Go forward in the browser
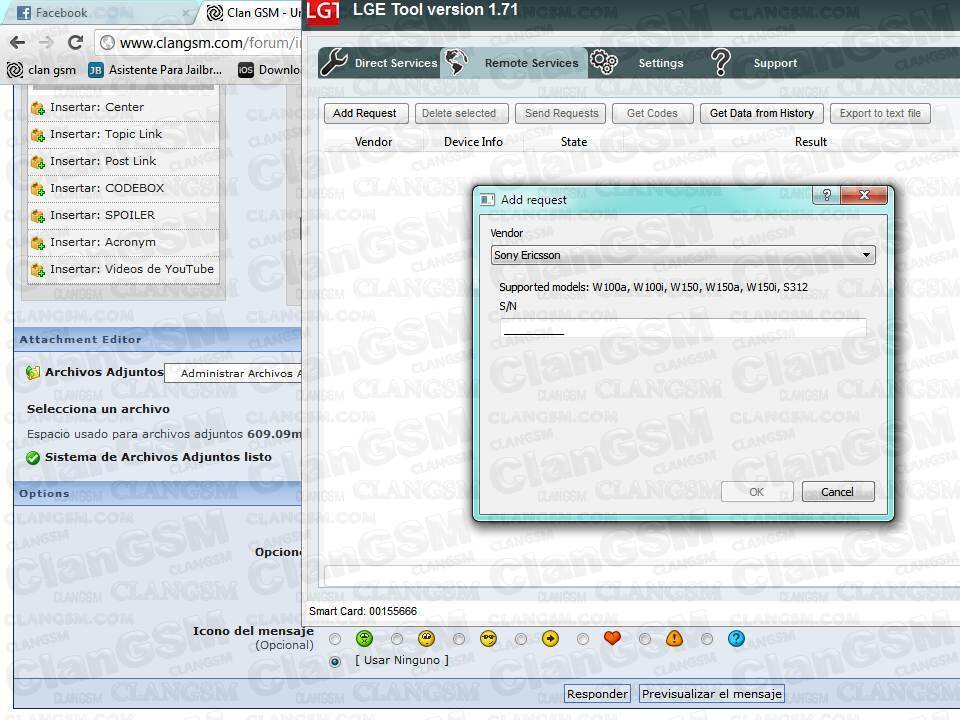Viewport: 960px width, 720px height. 47,42
